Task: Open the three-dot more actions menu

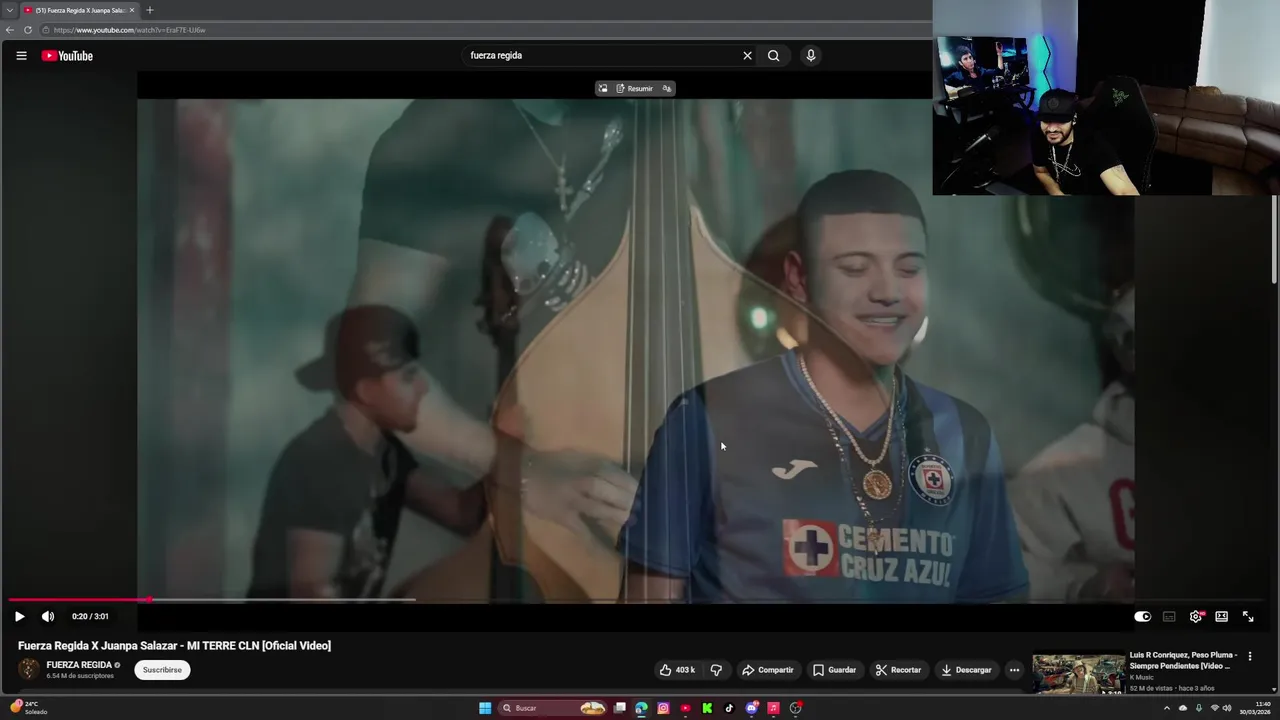Action: point(1014,670)
